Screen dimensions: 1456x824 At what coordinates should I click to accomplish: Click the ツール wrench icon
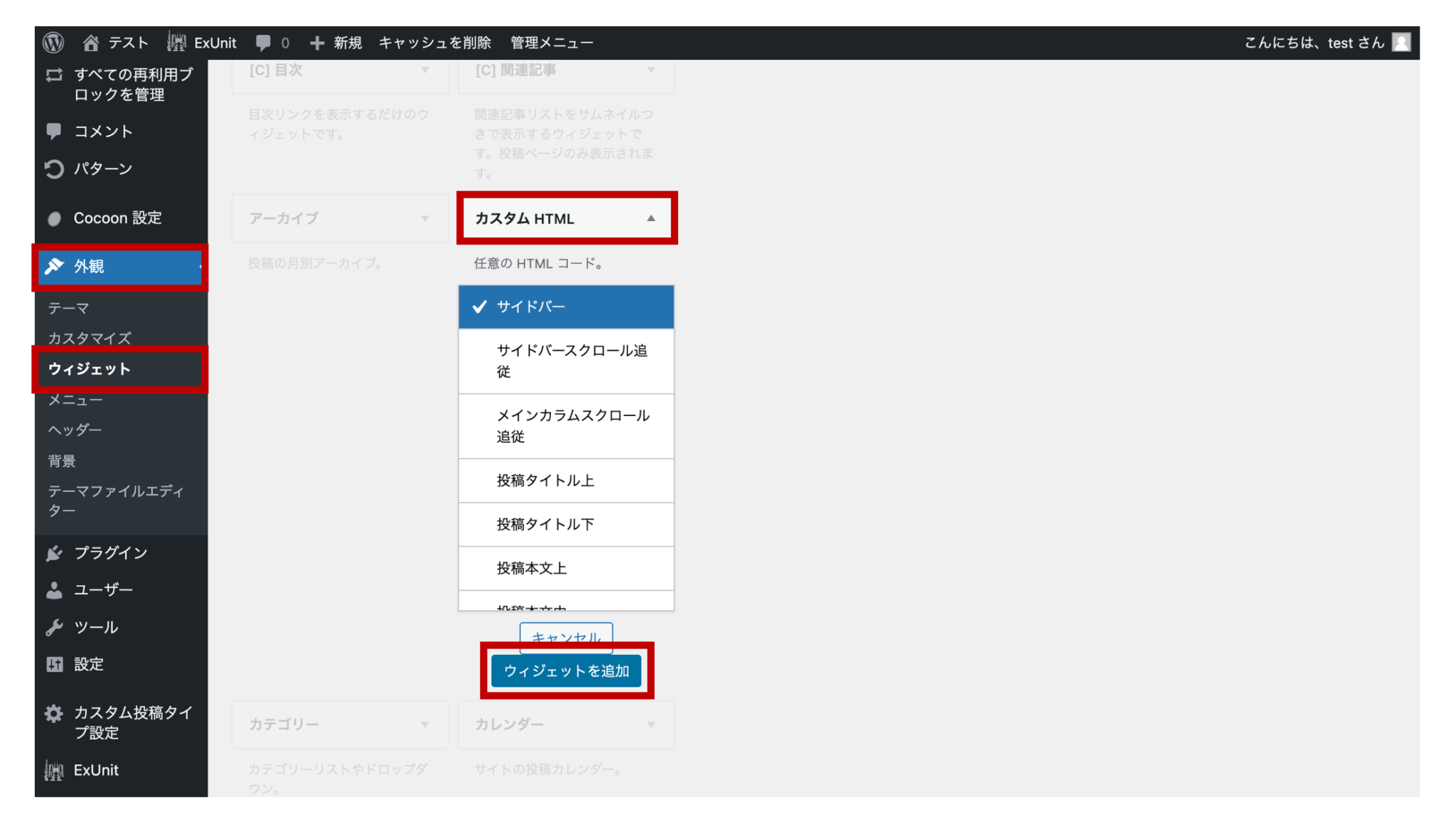coord(54,627)
